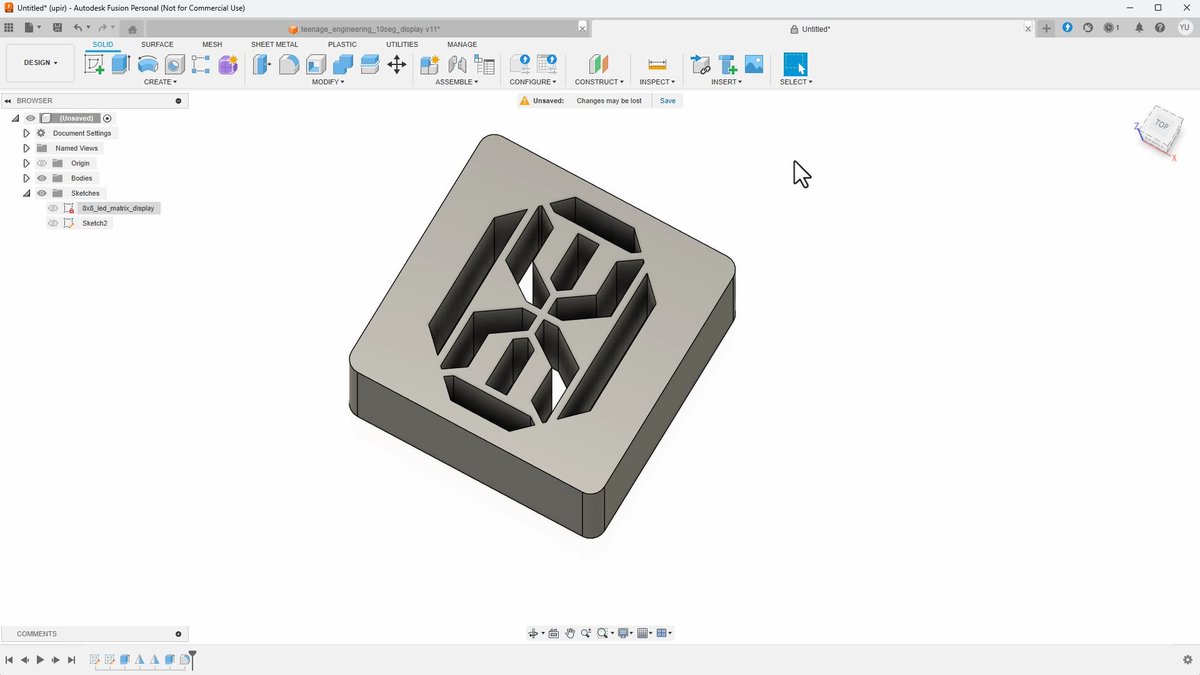This screenshot has width=1200, height=675.
Task: Open the CREATE dropdown menu
Action: (160, 82)
